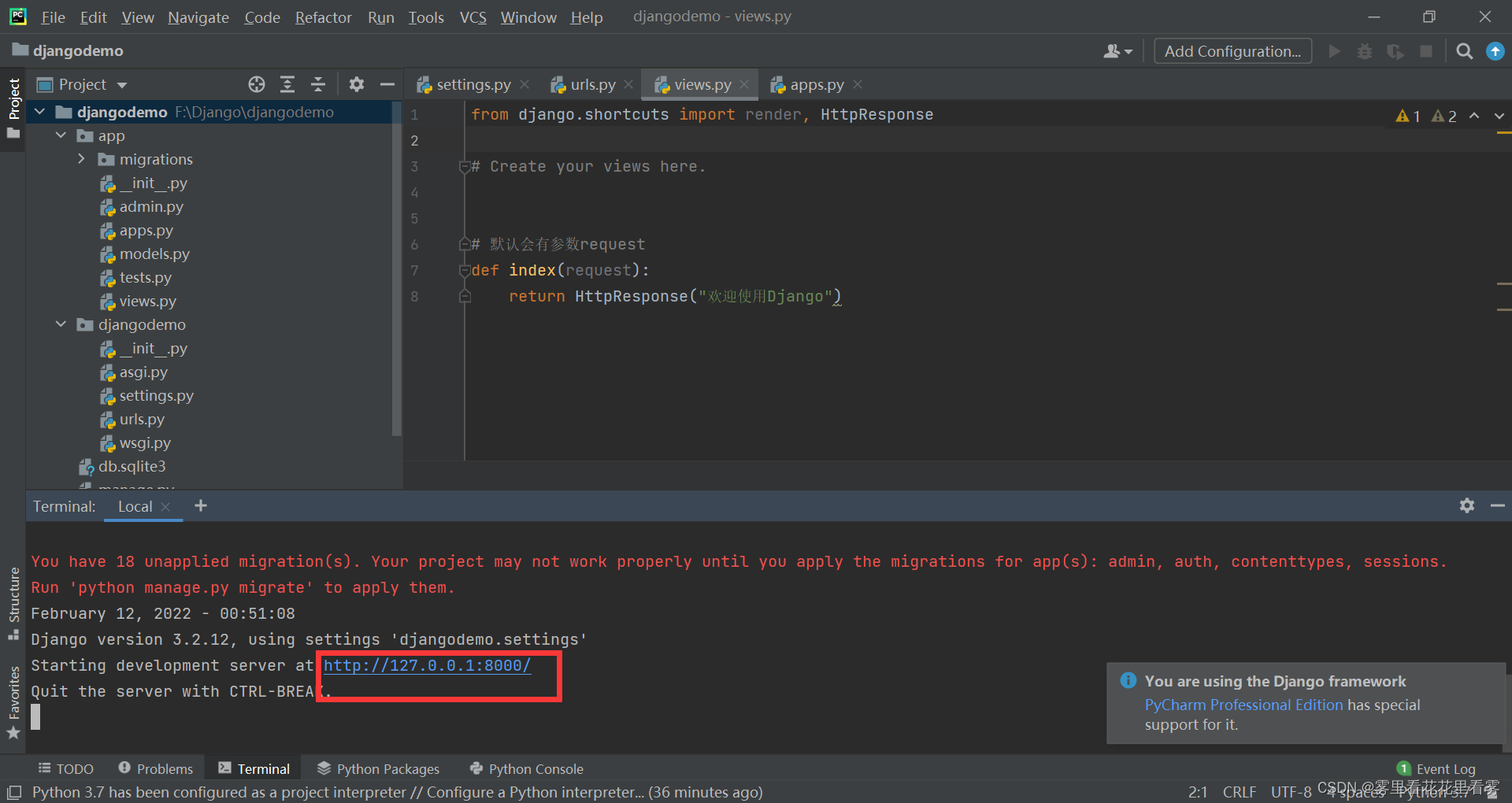This screenshot has width=1512, height=803.
Task: Click the Stop square icon
Action: 1426,51
